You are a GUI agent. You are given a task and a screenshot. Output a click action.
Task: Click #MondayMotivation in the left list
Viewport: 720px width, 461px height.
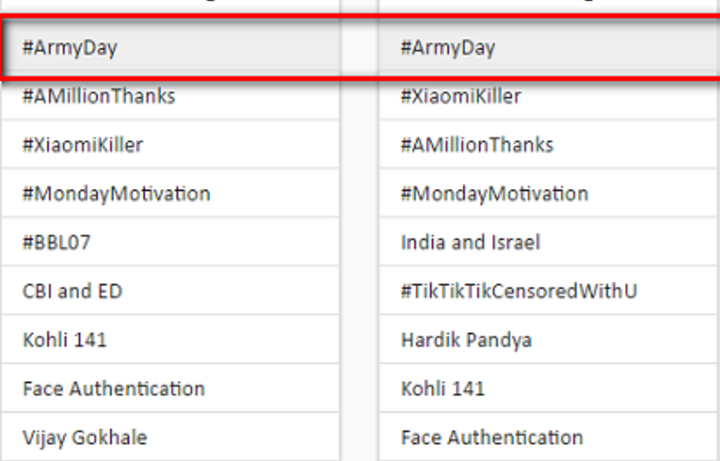(x=116, y=193)
